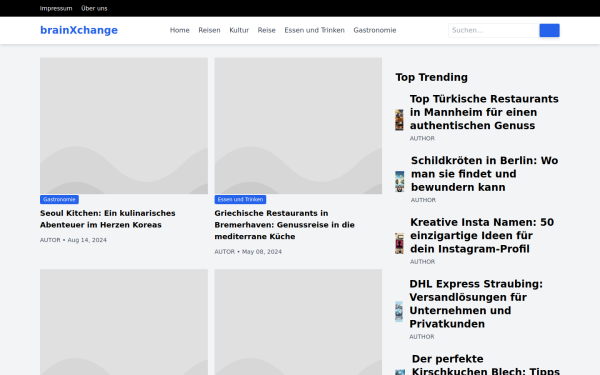Image resolution: width=600 pixels, height=375 pixels.
Task: Click thumbnail beside Schildkröten in Berlin article
Action: click(x=399, y=181)
